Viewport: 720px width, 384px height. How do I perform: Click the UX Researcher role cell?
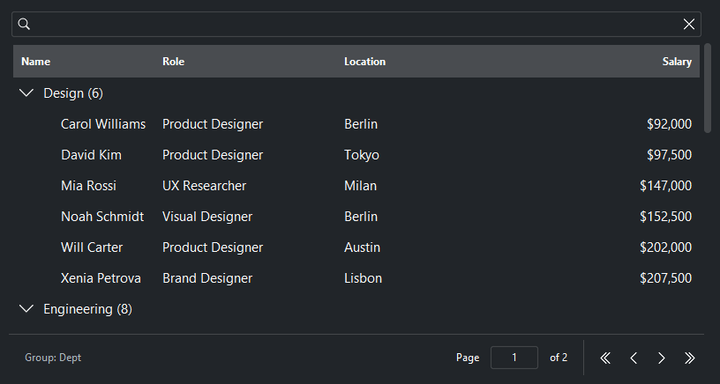pos(204,186)
